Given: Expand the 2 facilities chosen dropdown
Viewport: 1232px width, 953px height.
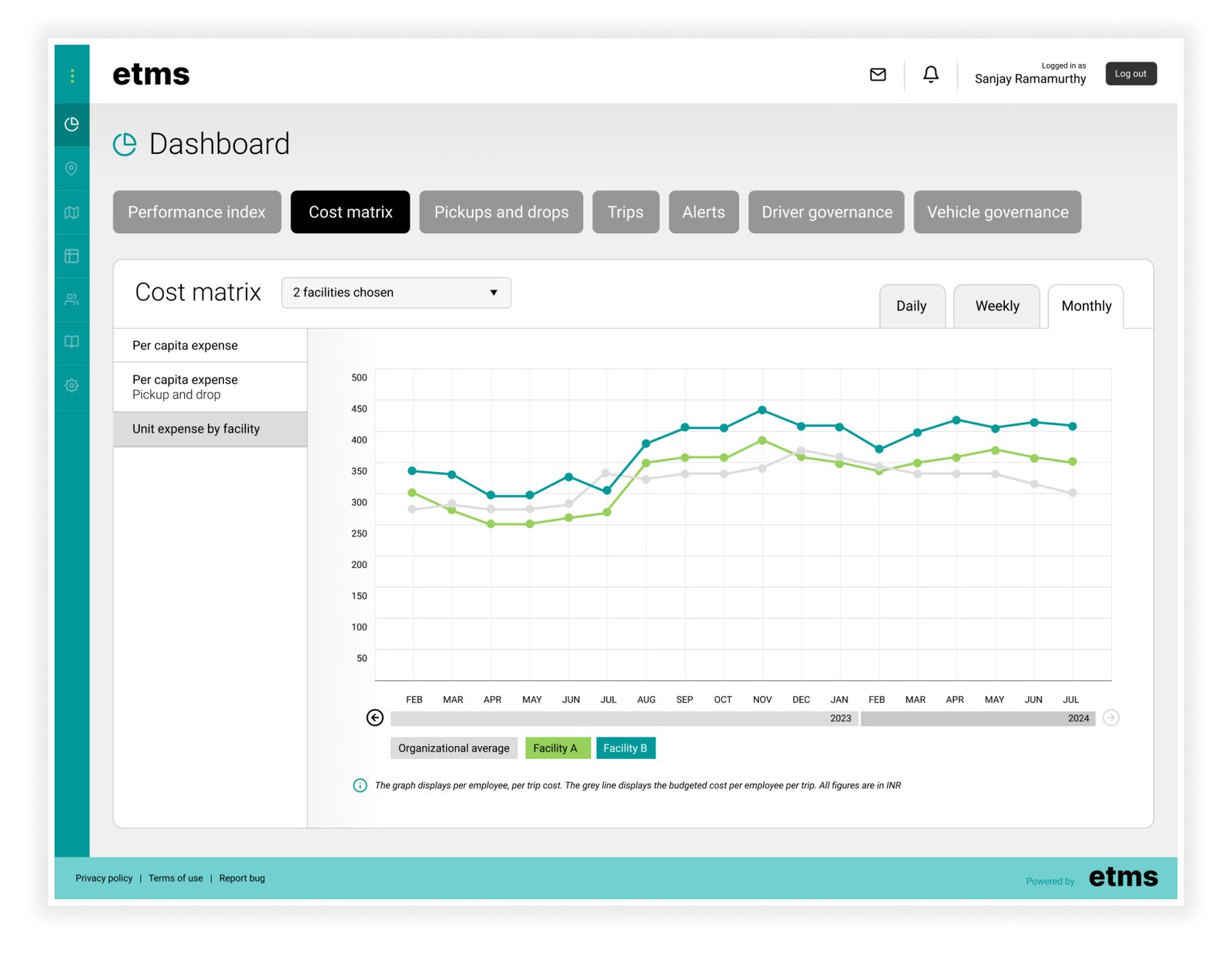Looking at the screenshot, I should (396, 293).
